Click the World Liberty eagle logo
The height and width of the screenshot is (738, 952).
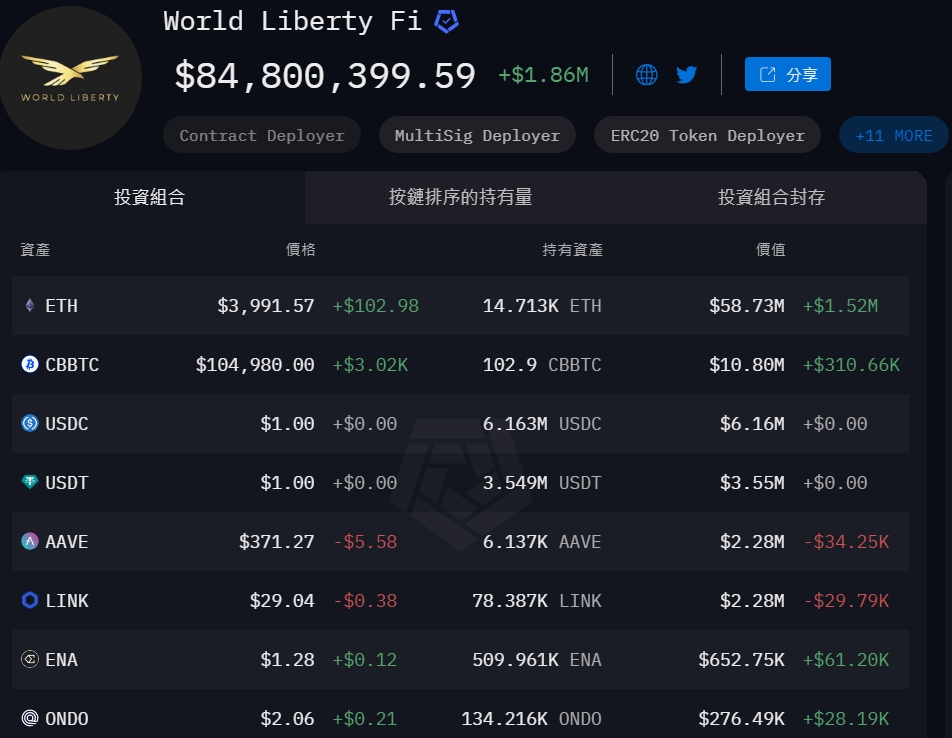tap(70, 78)
